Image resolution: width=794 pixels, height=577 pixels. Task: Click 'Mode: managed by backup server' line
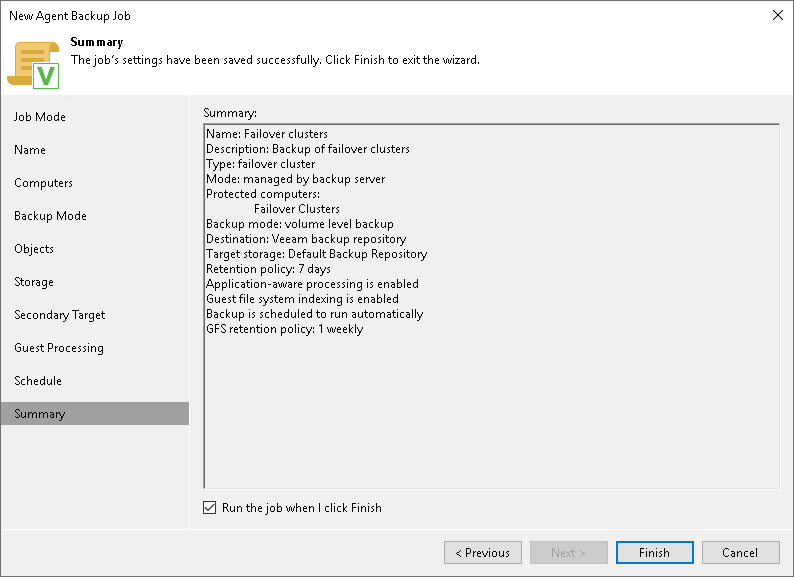296,179
